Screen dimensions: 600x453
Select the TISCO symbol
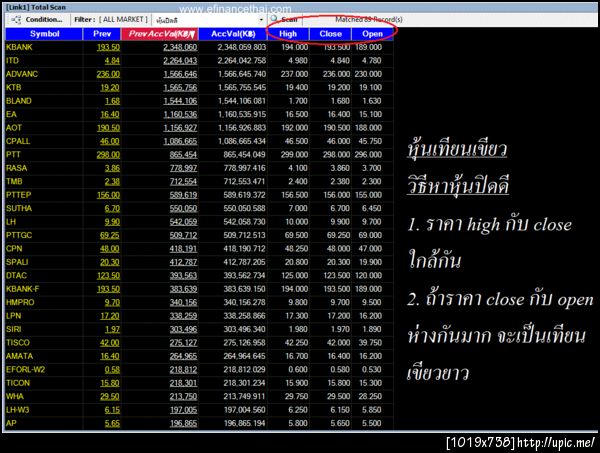pos(18,342)
